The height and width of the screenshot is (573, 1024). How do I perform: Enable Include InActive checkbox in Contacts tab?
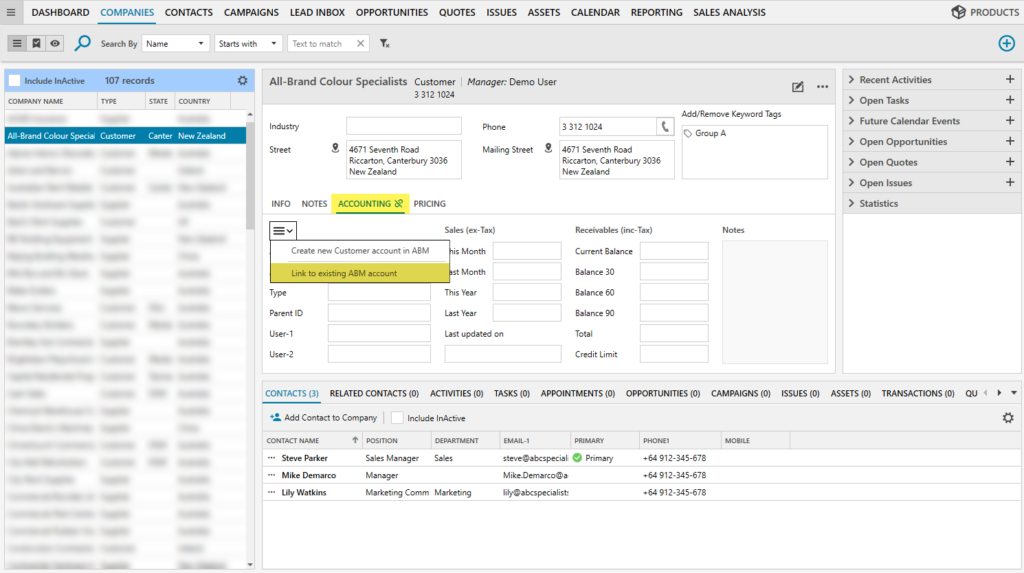pyautogui.click(x=397, y=418)
